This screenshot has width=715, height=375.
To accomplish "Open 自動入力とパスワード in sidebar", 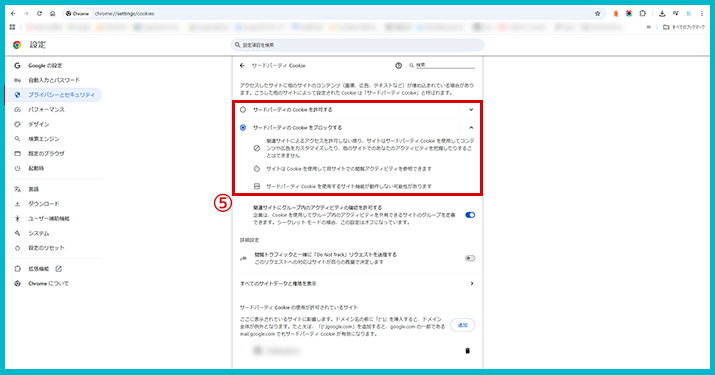I will (54, 80).
